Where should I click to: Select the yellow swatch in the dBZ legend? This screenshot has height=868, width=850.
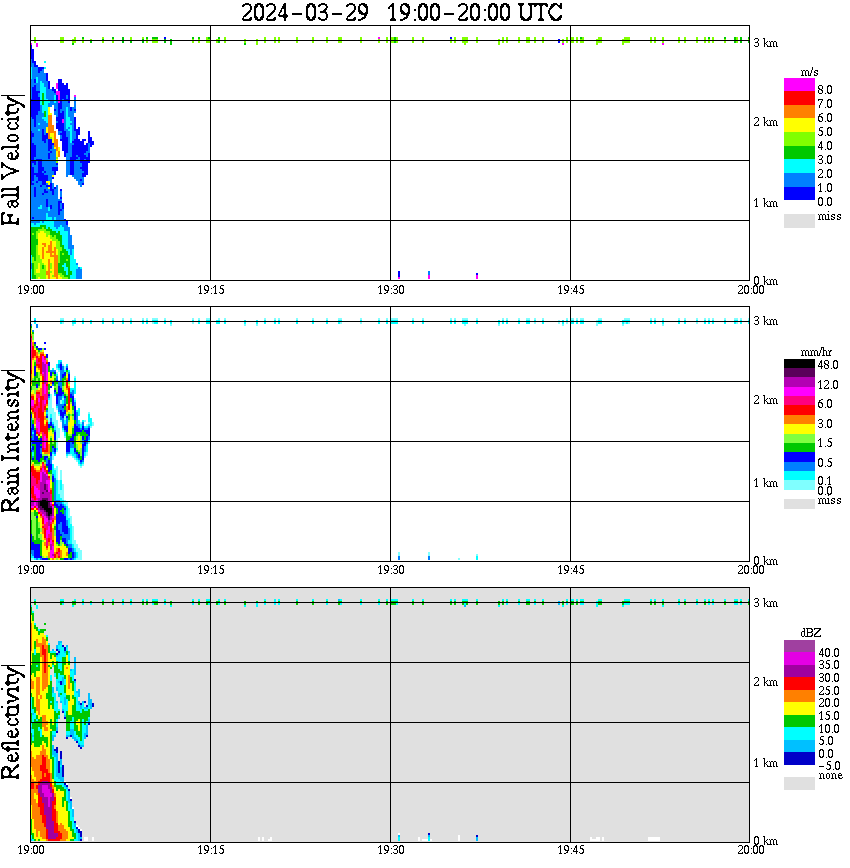[x=799, y=709]
